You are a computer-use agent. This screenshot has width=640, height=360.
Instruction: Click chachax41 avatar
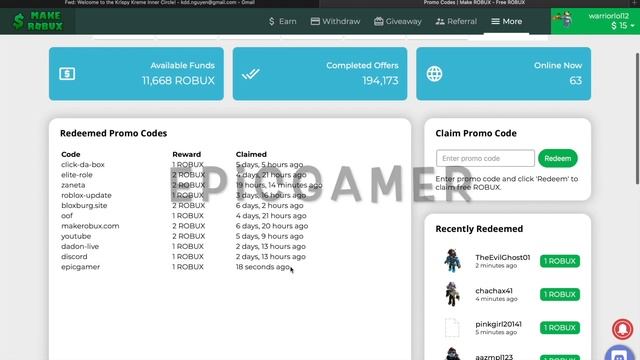(x=452, y=294)
